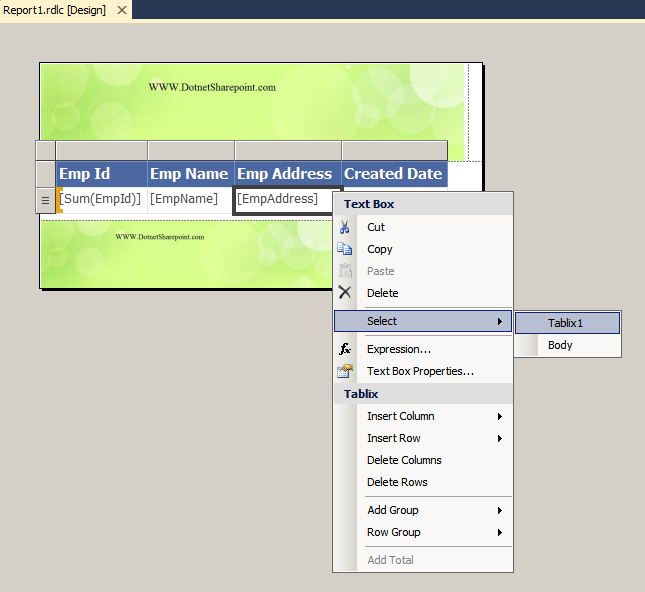Expand the Select submenu arrow
Screen dimensions: 645x592
(x=500, y=321)
